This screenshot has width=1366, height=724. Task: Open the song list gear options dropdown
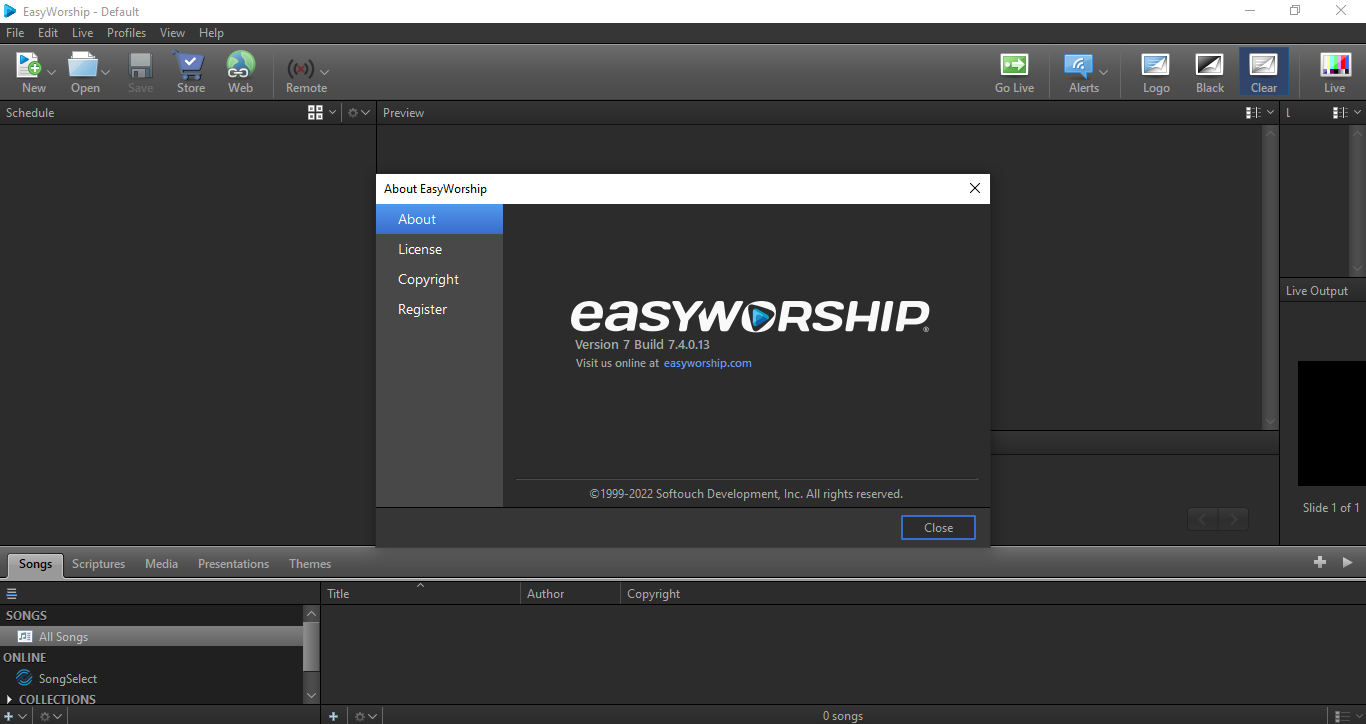click(366, 716)
